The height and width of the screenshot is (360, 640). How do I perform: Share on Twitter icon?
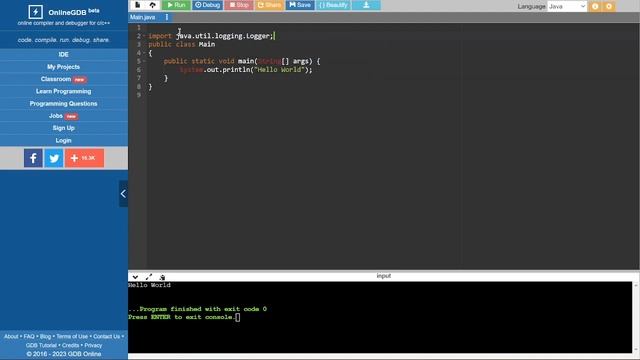[x=54, y=158]
